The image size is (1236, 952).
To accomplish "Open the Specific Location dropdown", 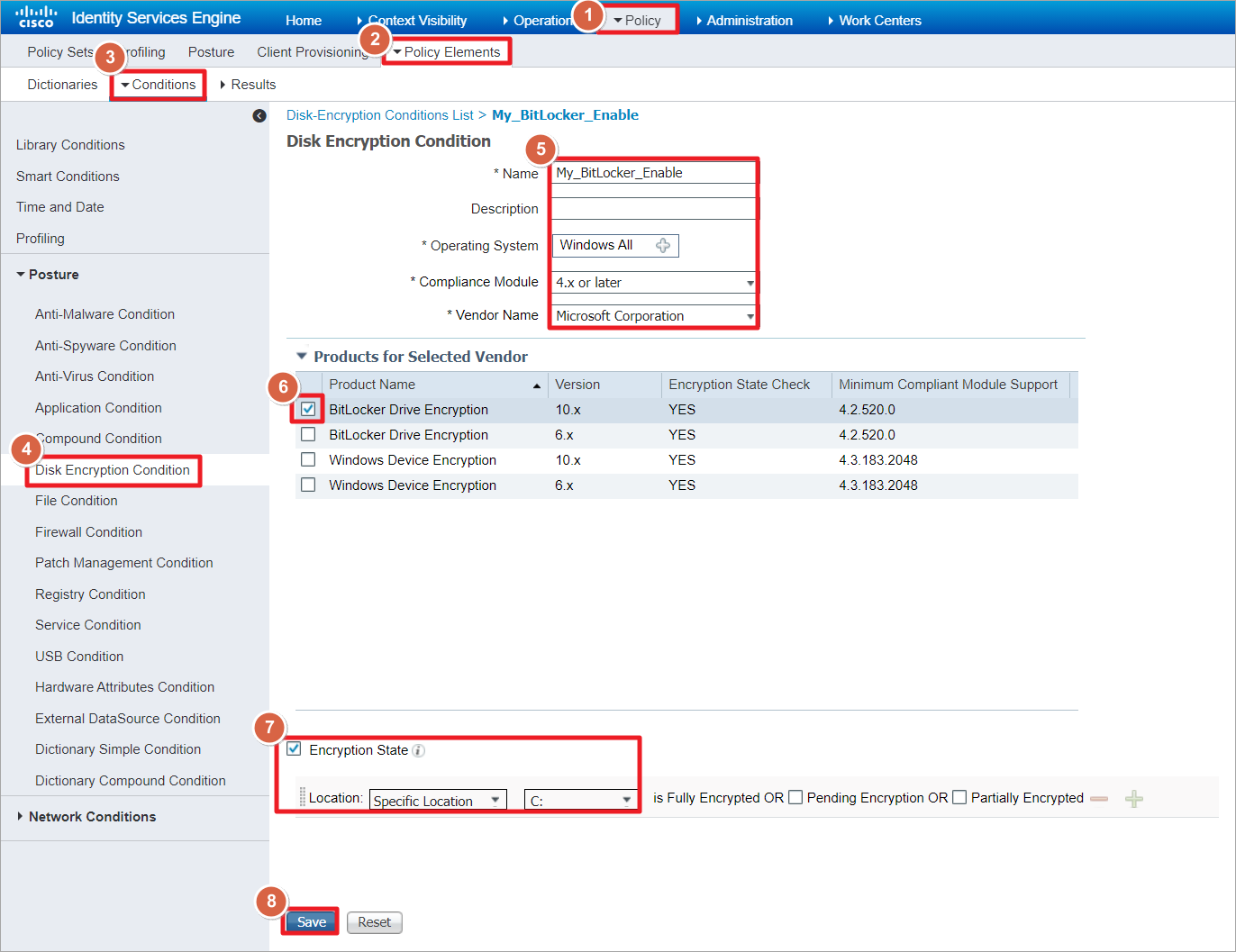I will tap(438, 800).
